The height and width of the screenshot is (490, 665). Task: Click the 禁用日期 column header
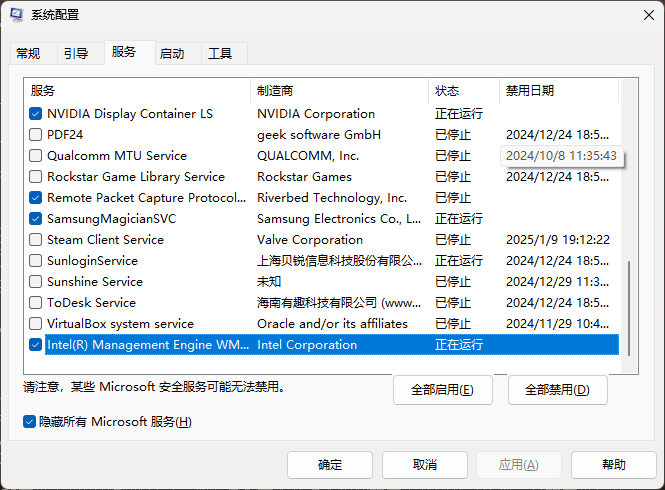point(559,90)
